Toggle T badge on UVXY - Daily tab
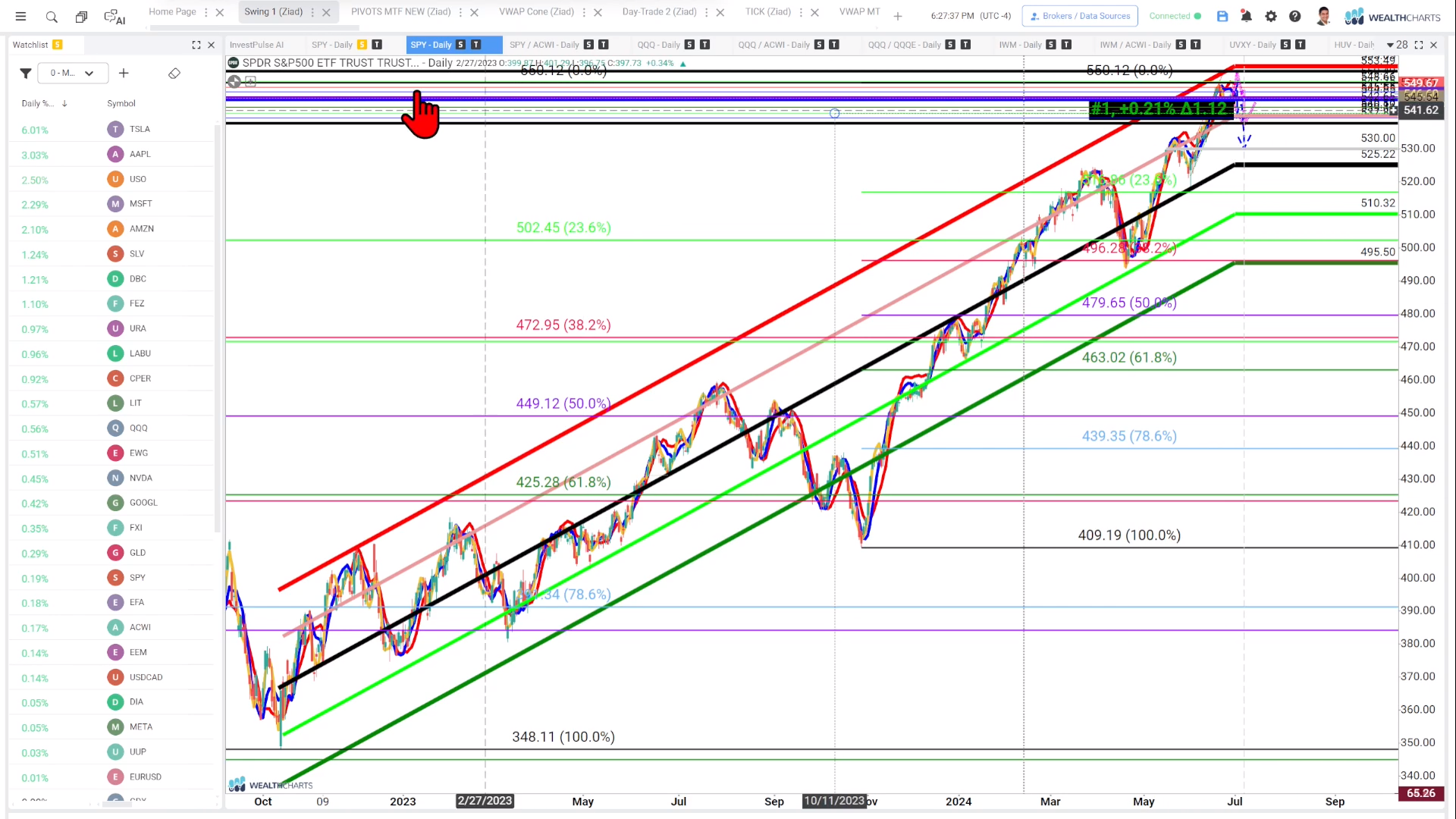1456x819 pixels. pos(1301,45)
